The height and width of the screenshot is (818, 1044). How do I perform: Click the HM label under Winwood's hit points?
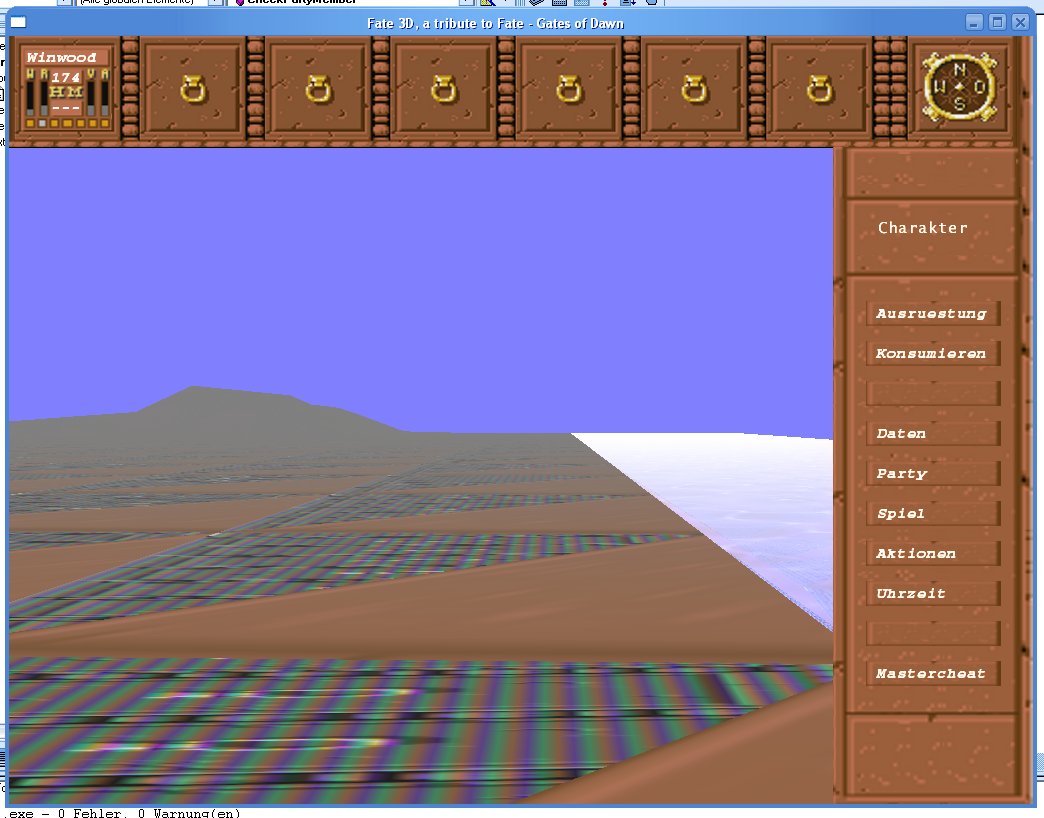click(x=66, y=92)
